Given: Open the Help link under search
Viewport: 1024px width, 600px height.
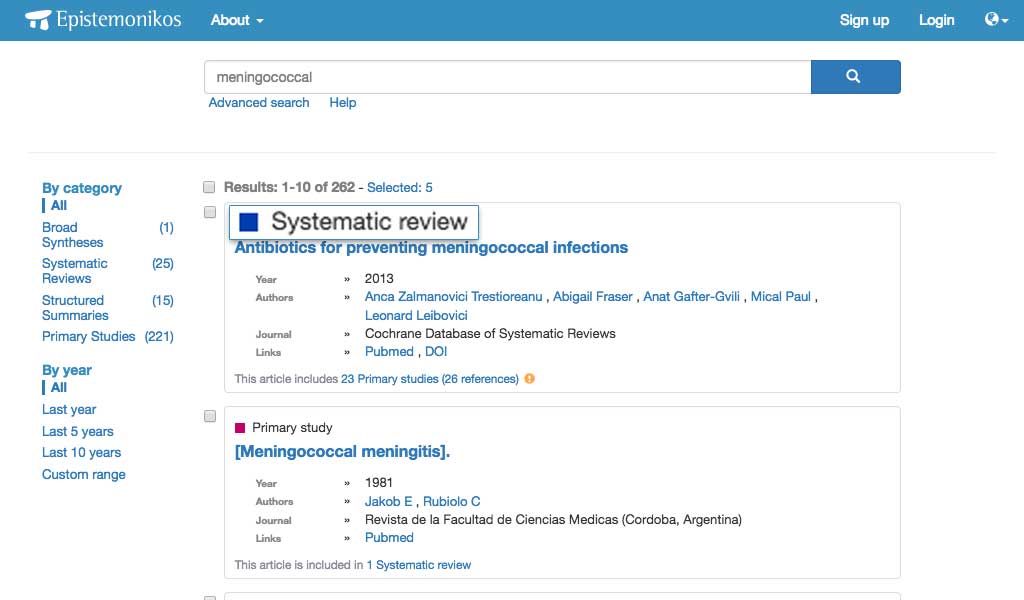Looking at the screenshot, I should 342,103.
